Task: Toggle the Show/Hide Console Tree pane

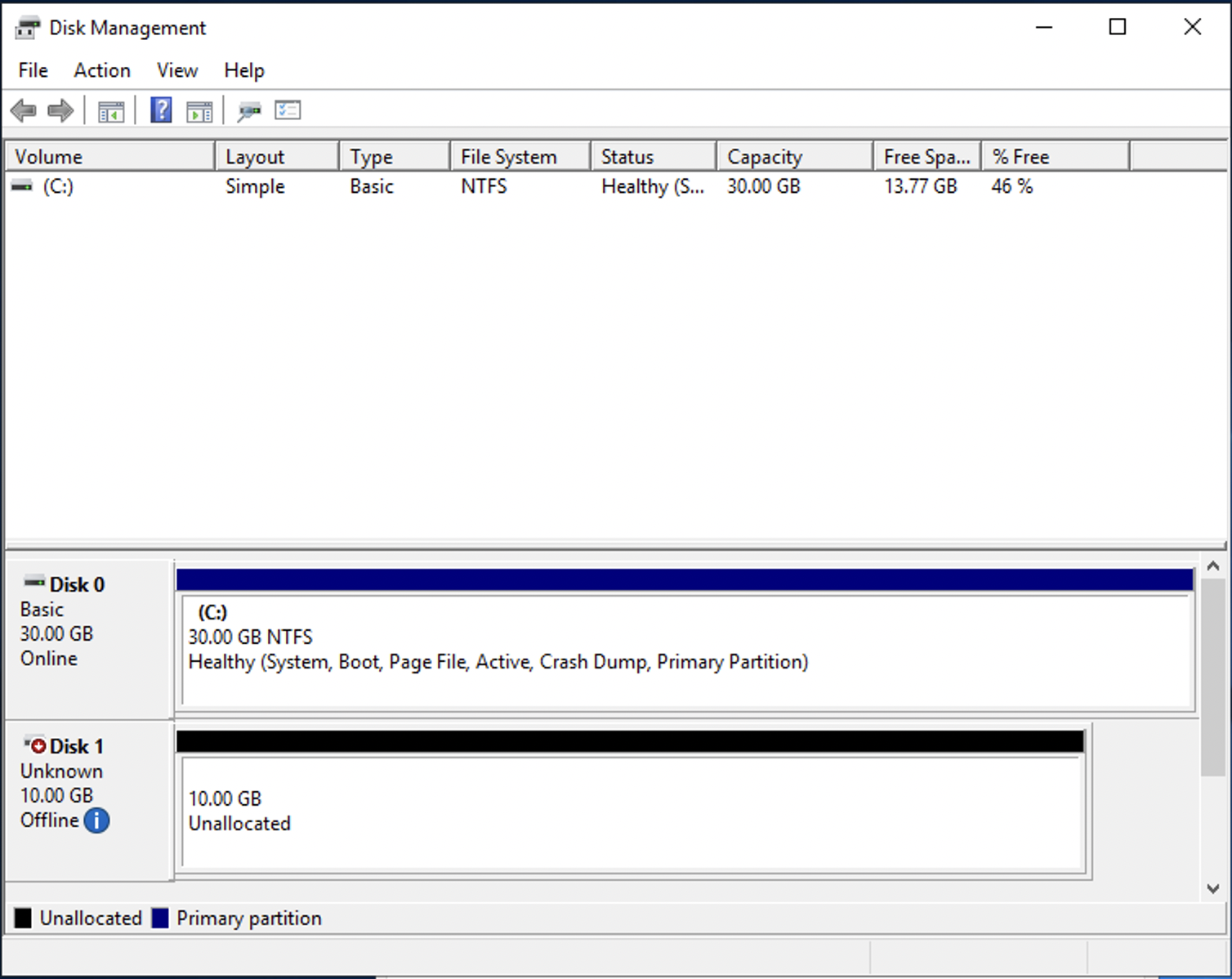Action: tap(112, 110)
